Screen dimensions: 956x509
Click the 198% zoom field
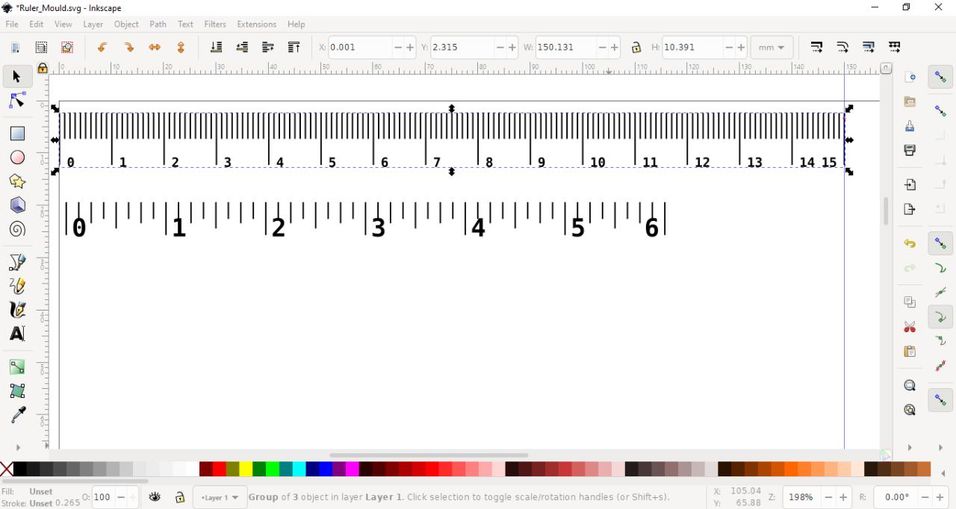802,497
